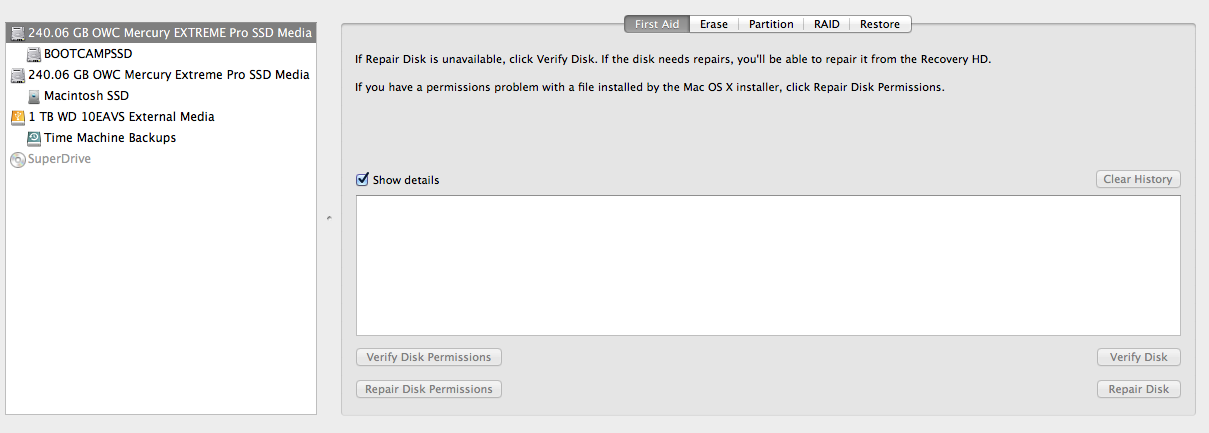
Task: Uncheck the Show details checkbox
Action: 362,180
